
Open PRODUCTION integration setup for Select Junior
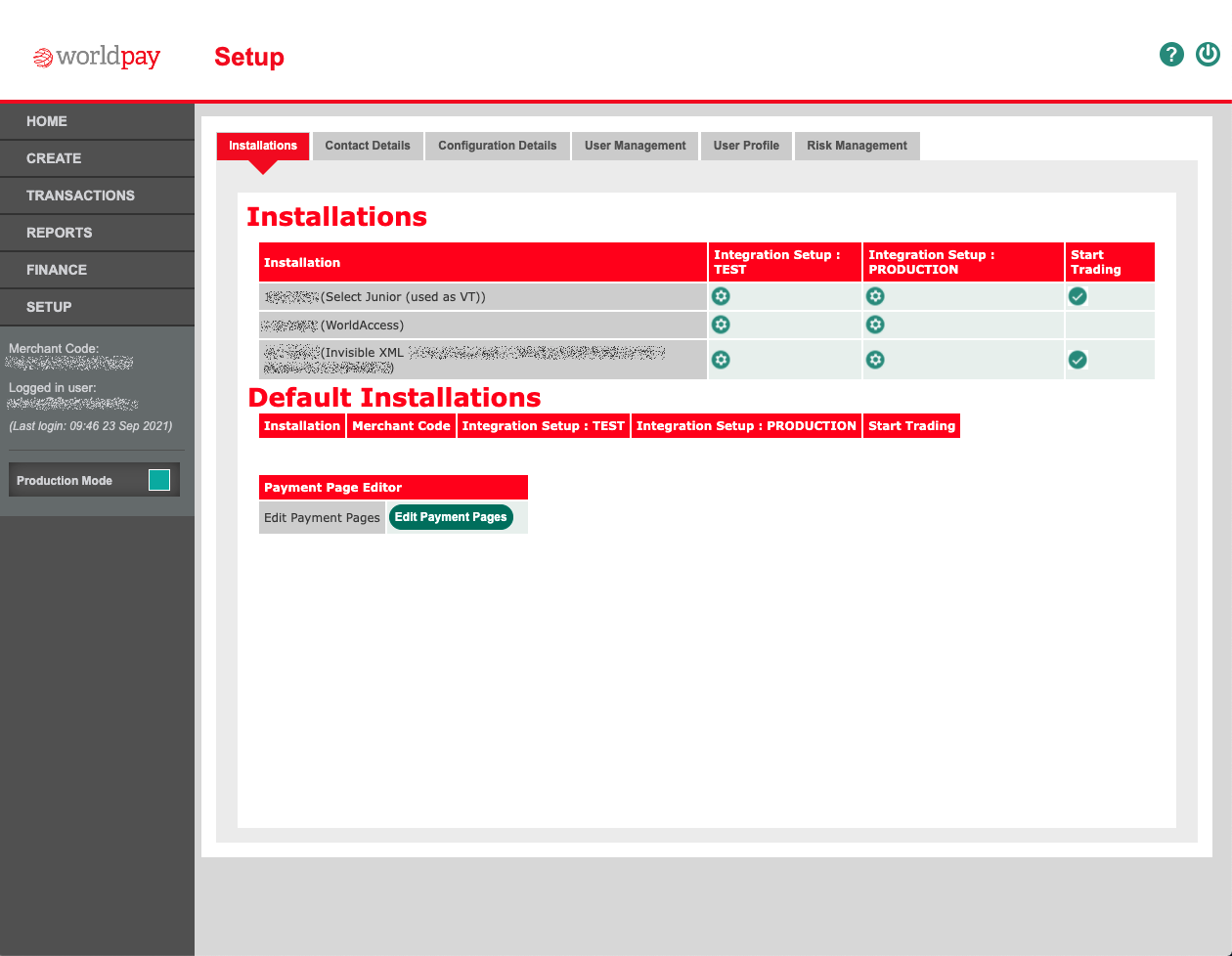(x=875, y=296)
